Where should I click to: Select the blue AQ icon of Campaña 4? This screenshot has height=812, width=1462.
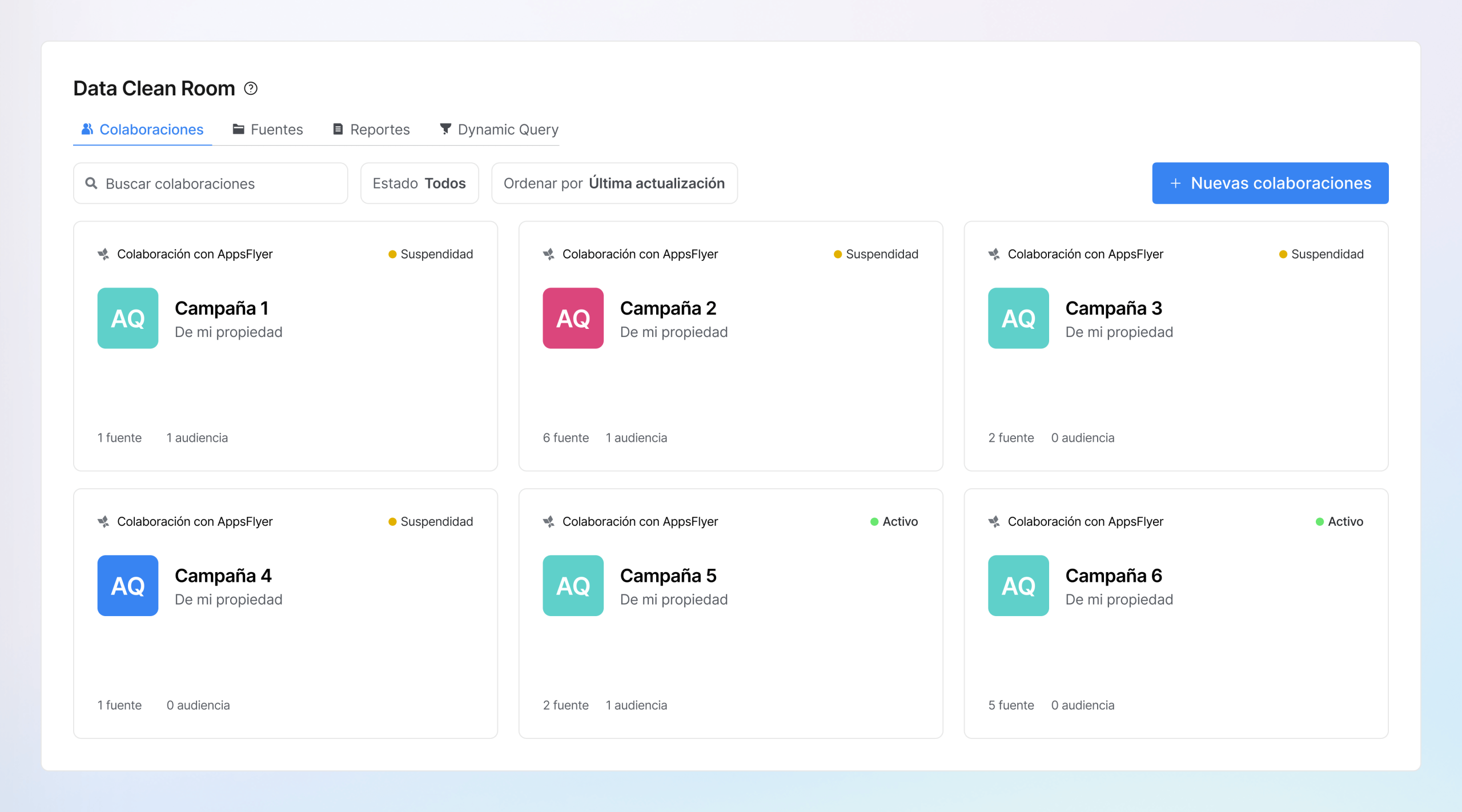[127, 585]
